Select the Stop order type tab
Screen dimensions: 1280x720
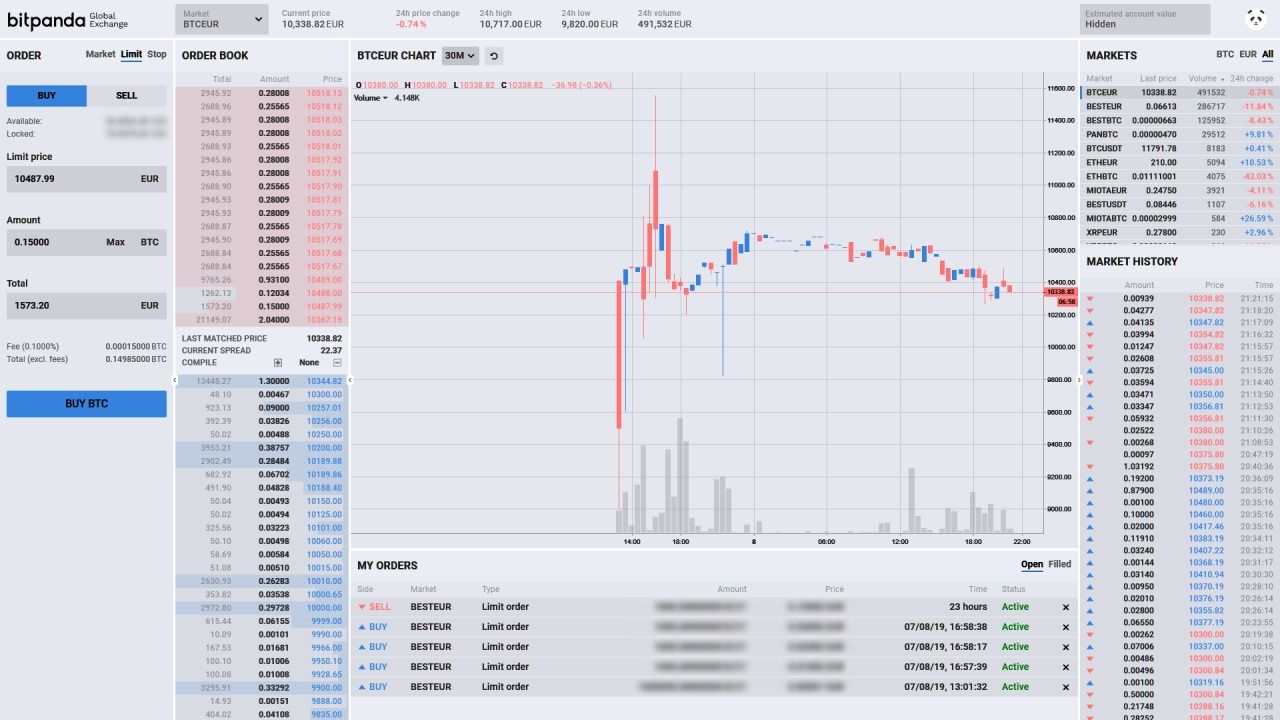[157, 55]
